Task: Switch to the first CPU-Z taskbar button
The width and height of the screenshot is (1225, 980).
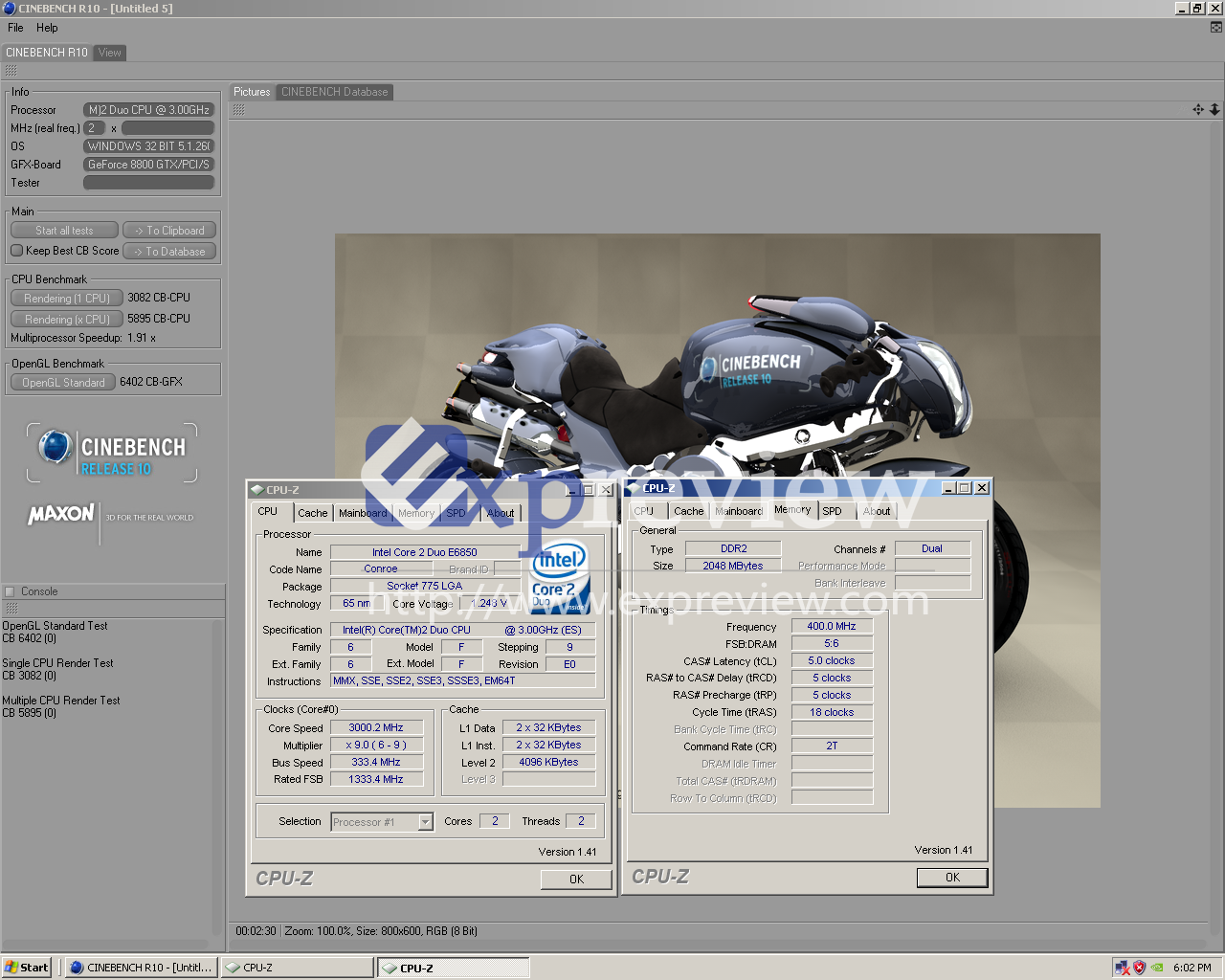Action: [297, 968]
